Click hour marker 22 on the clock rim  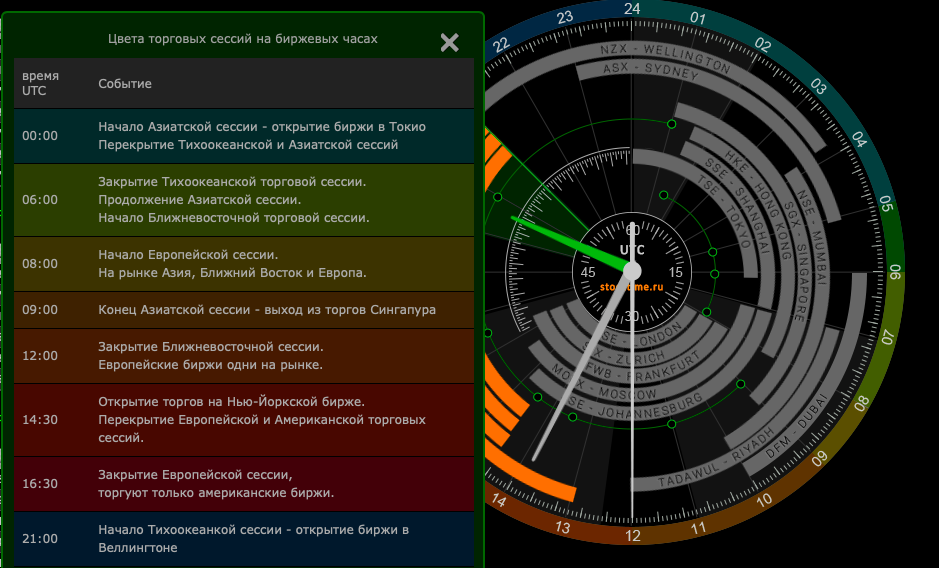[501, 45]
